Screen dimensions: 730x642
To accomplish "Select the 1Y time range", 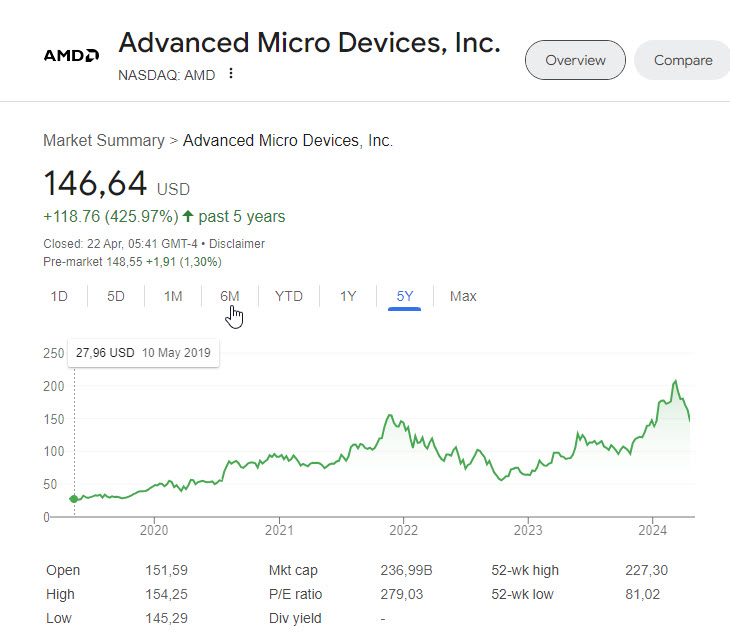I will 348,296.
